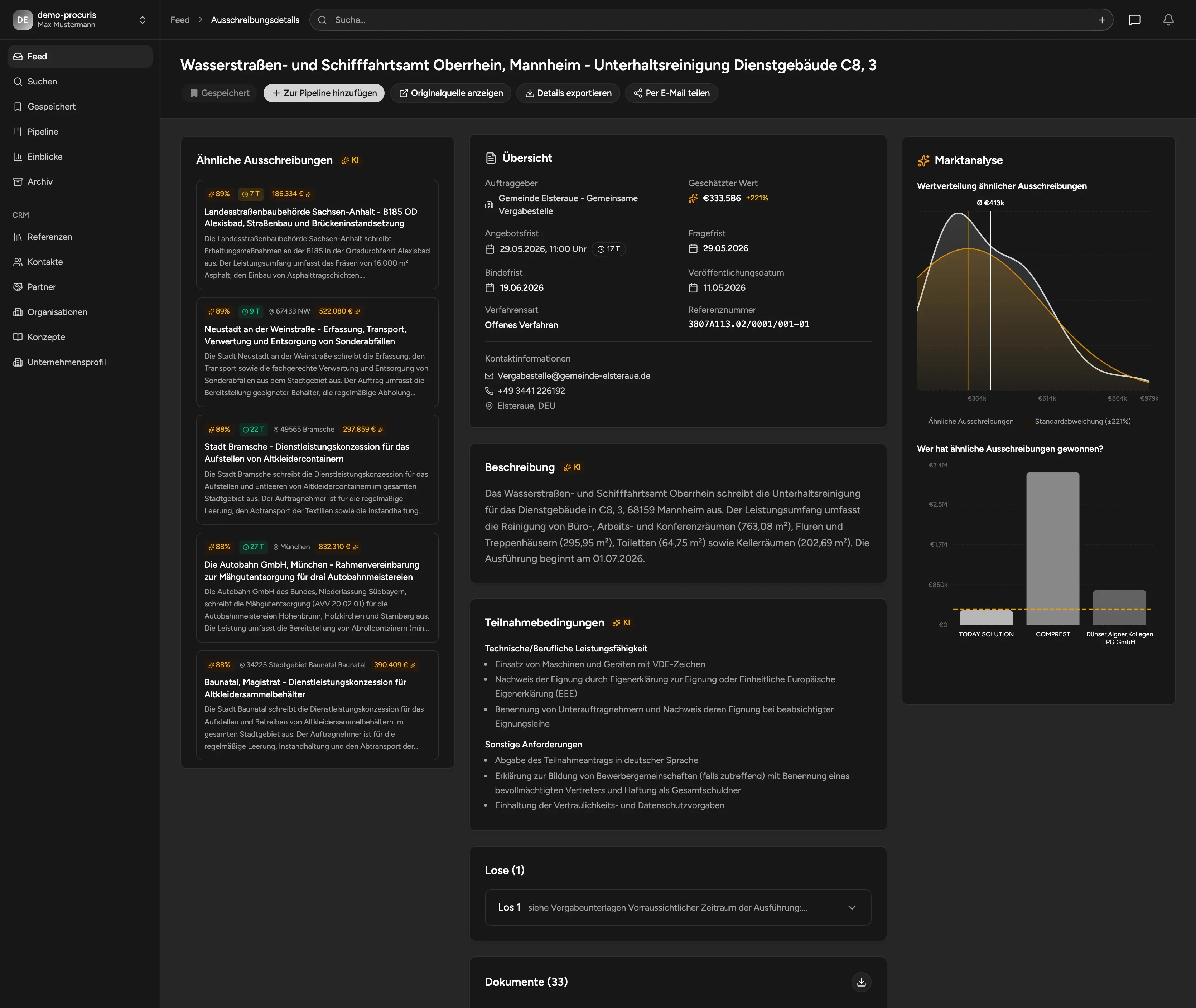
Task: Open the chat messages icon
Action: click(x=1134, y=20)
